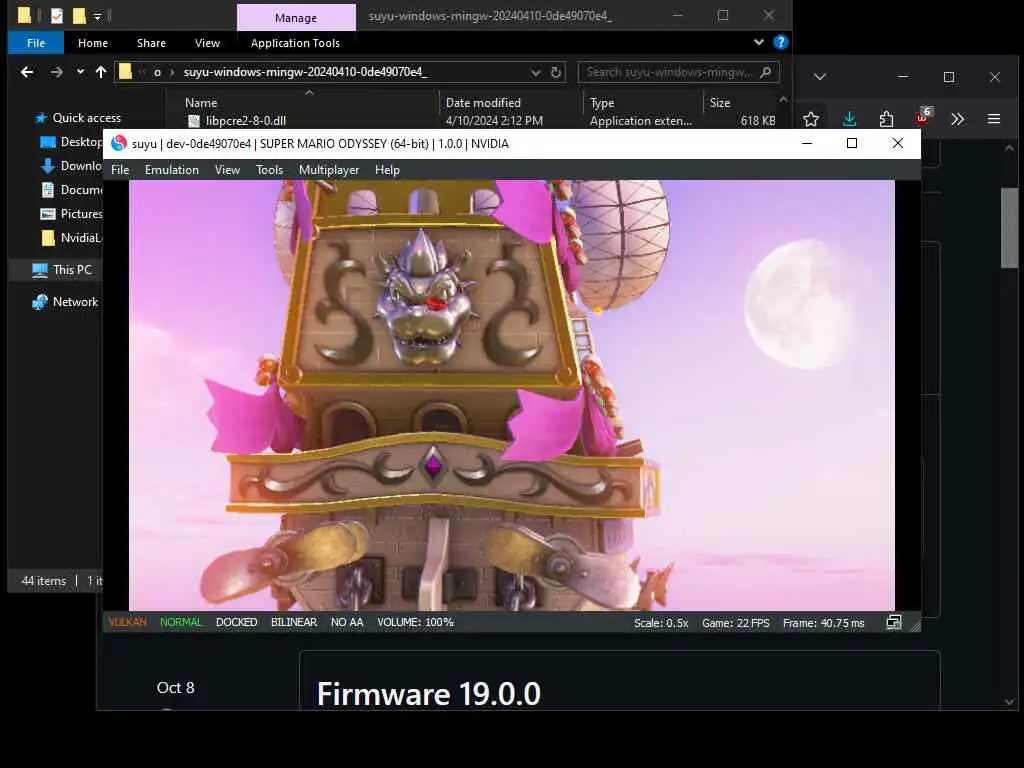
Task: Click the Explorer search box
Action: point(679,72)
